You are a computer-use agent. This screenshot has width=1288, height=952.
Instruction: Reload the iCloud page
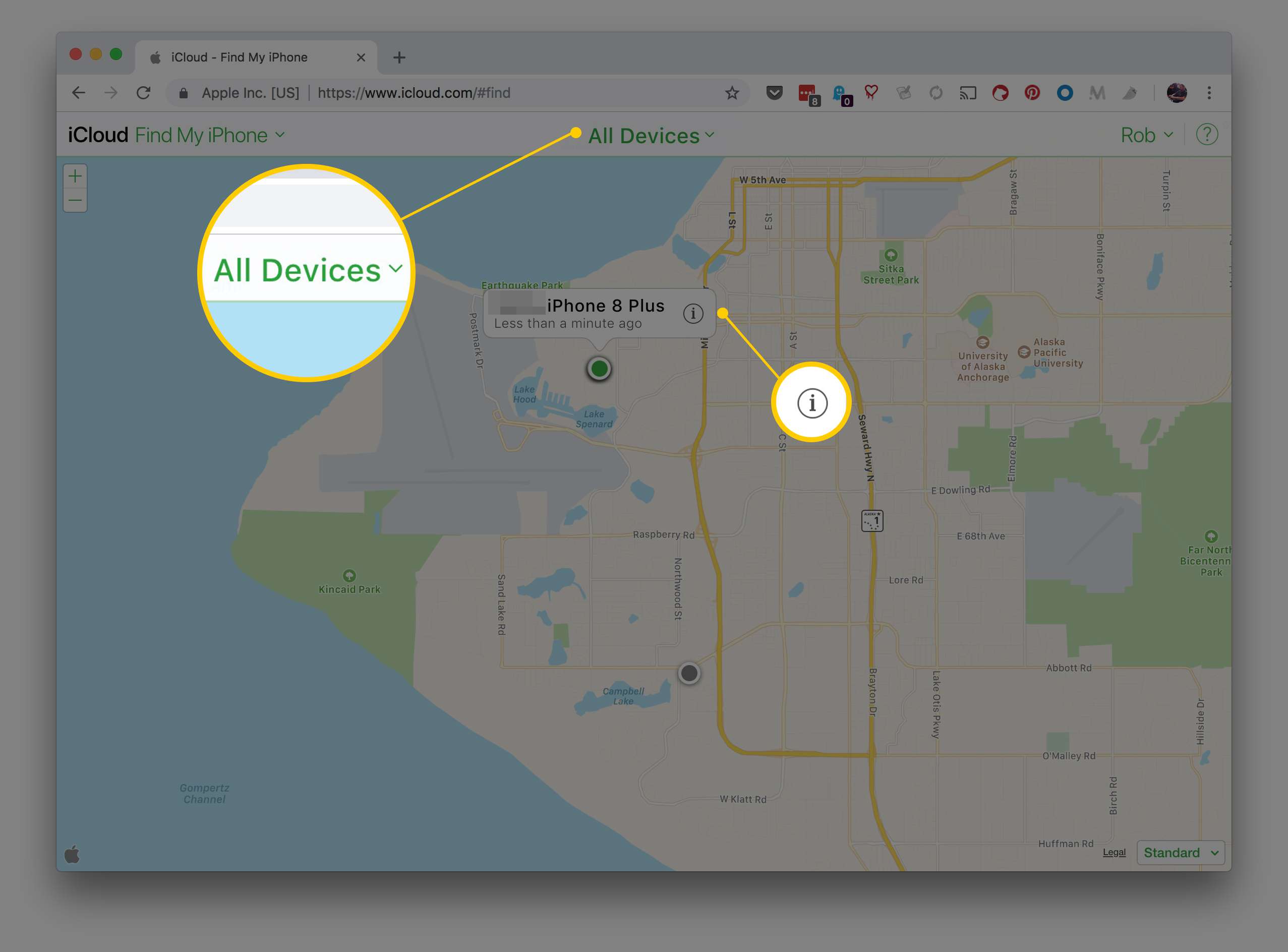pos(144,93)
